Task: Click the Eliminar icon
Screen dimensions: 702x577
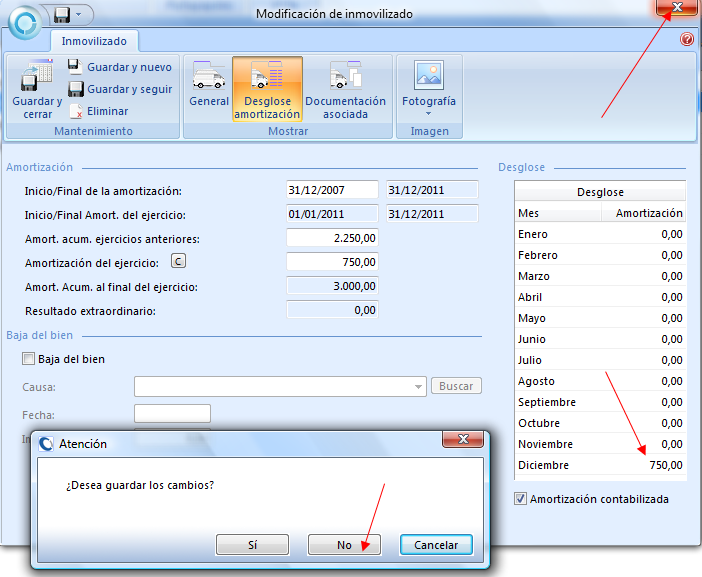Action: tap(75, 111)
